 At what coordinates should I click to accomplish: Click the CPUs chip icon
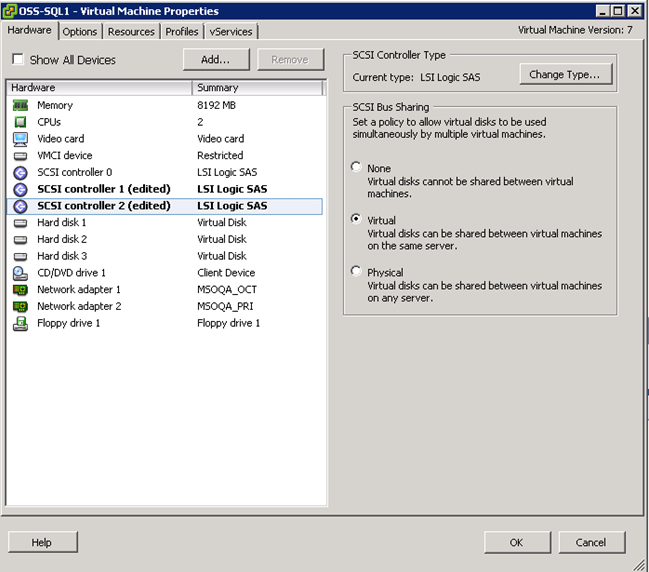[x=20, y=122]
